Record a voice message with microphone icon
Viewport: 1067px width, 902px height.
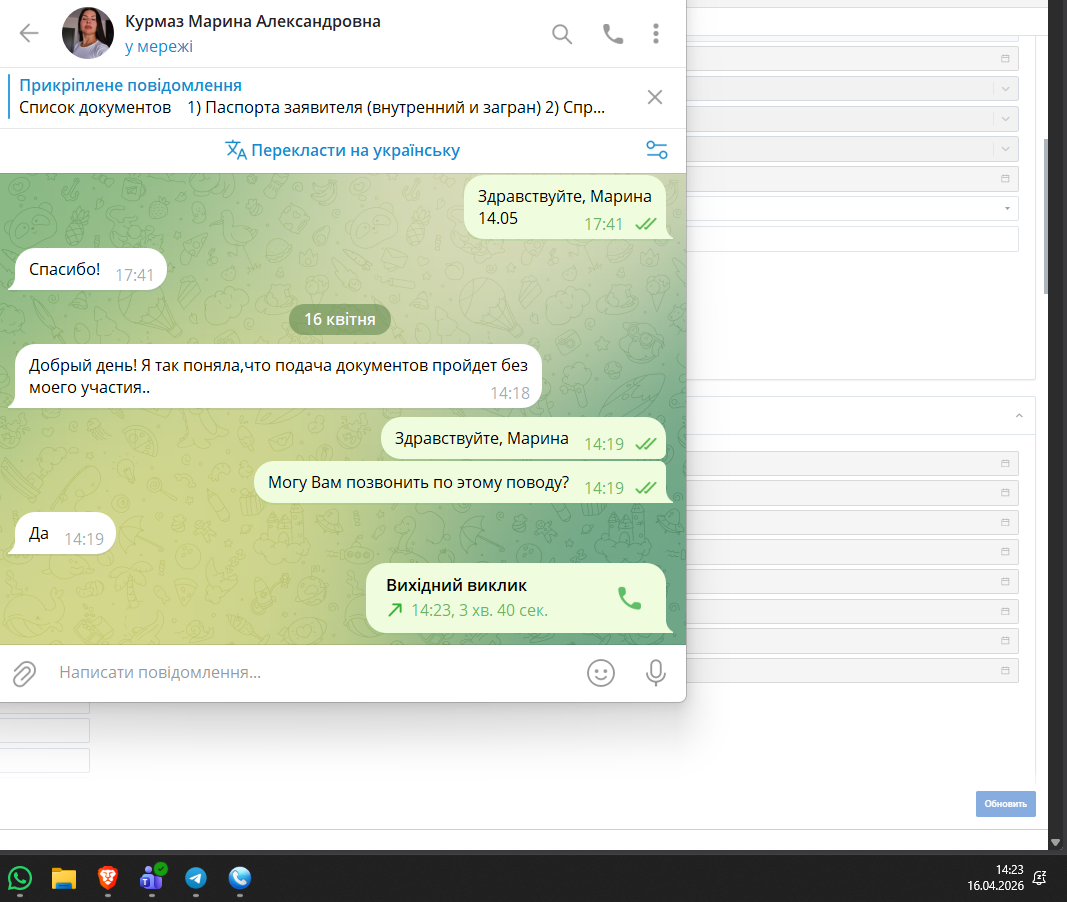655,673
